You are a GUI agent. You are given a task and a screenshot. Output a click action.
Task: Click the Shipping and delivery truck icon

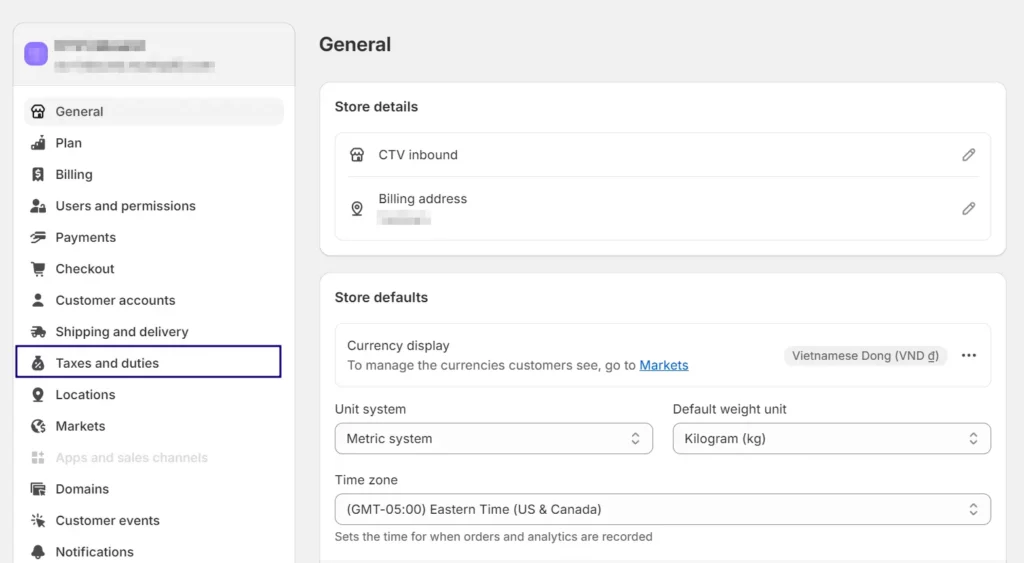point(38,332)
